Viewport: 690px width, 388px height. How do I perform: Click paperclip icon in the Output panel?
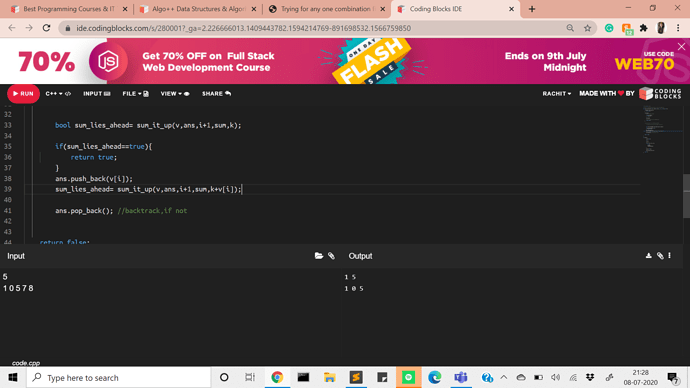(660, 256)
